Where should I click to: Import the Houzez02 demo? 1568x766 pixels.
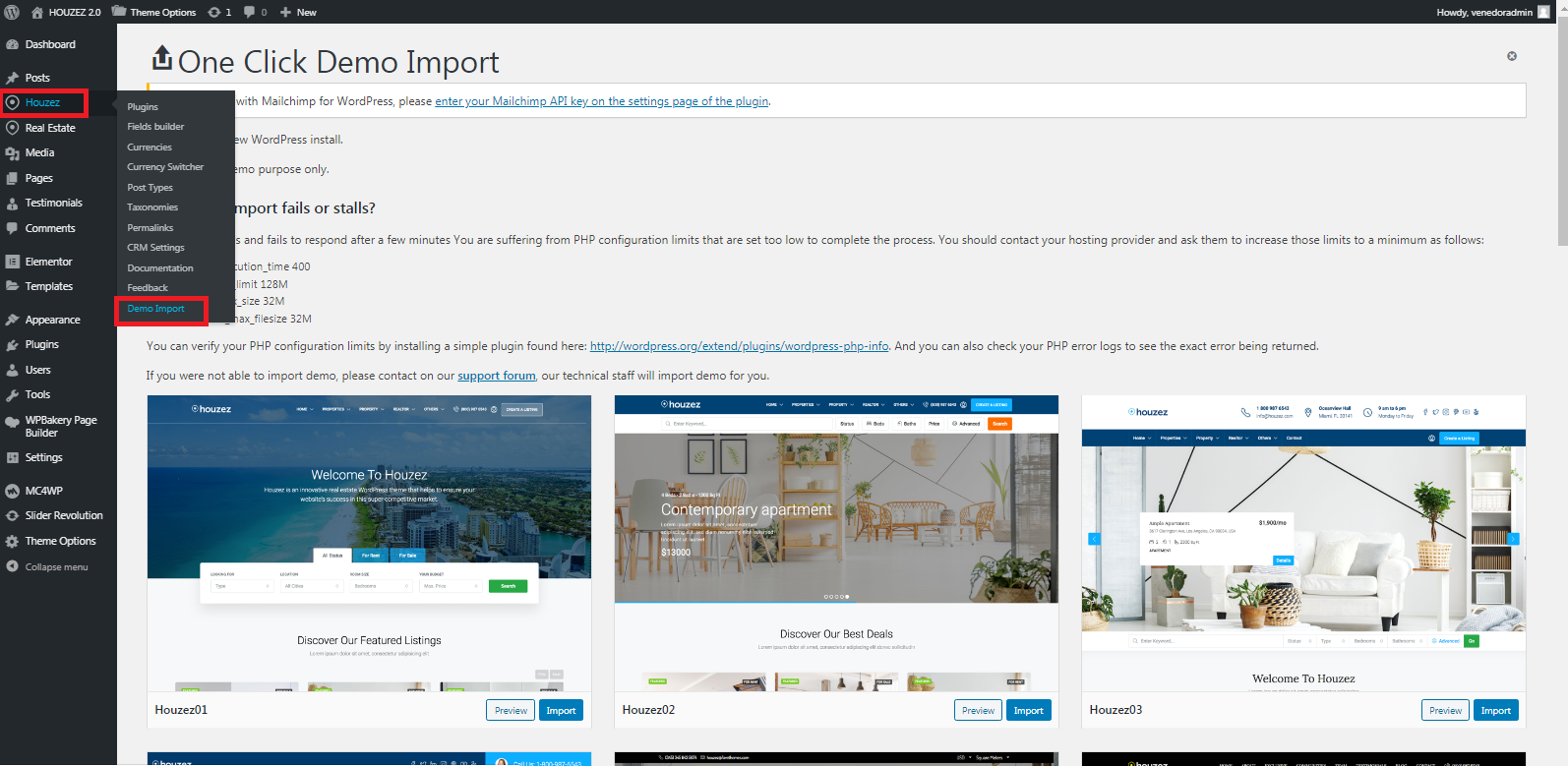click(1028, 710)
